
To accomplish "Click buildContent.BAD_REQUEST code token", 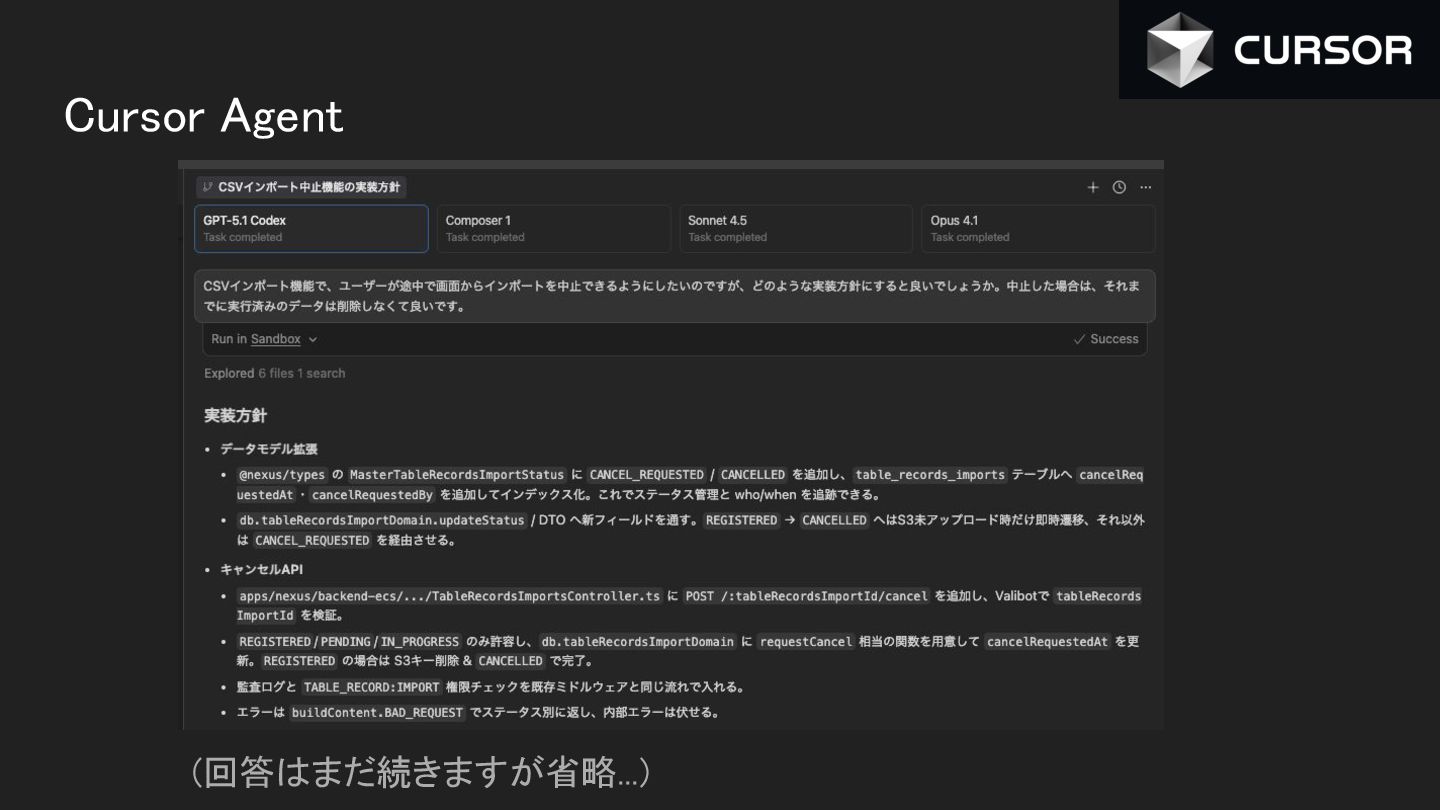I will (378, 713).
